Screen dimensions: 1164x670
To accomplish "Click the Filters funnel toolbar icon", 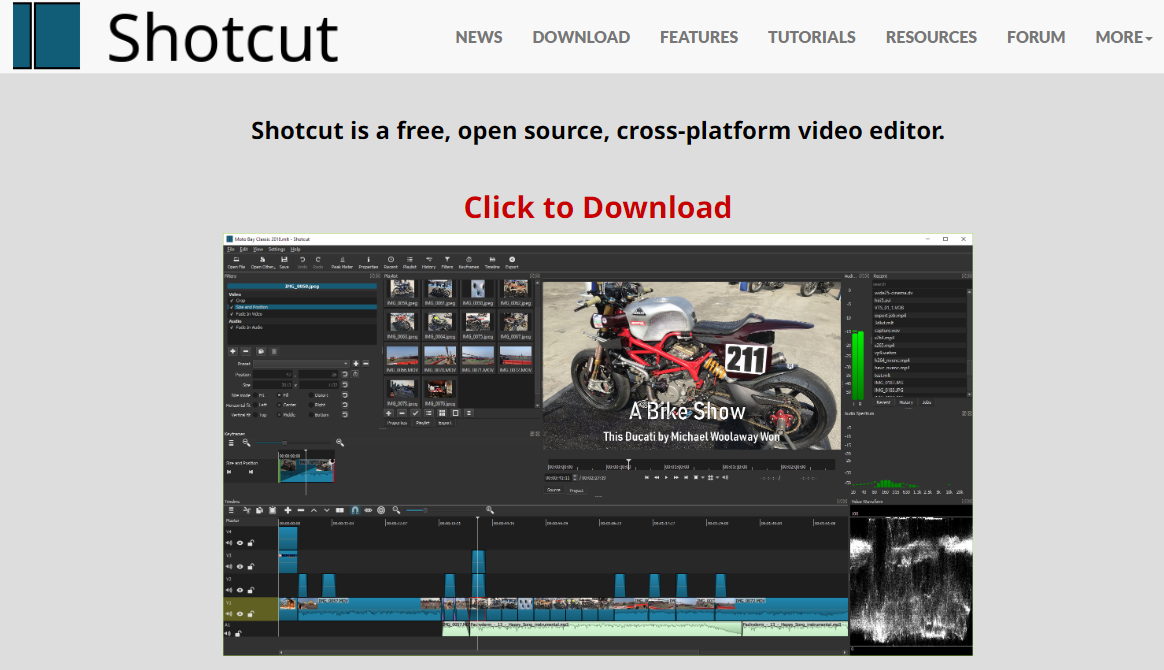I will (x=447, y=262).
